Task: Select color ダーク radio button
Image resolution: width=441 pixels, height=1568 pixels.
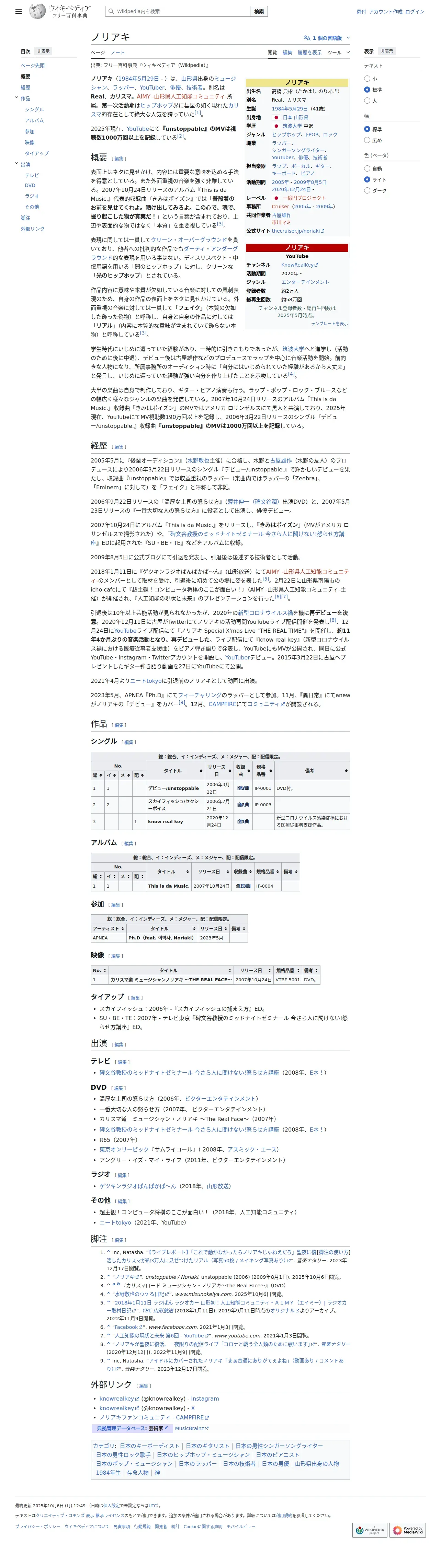Action: pos(367,190)
